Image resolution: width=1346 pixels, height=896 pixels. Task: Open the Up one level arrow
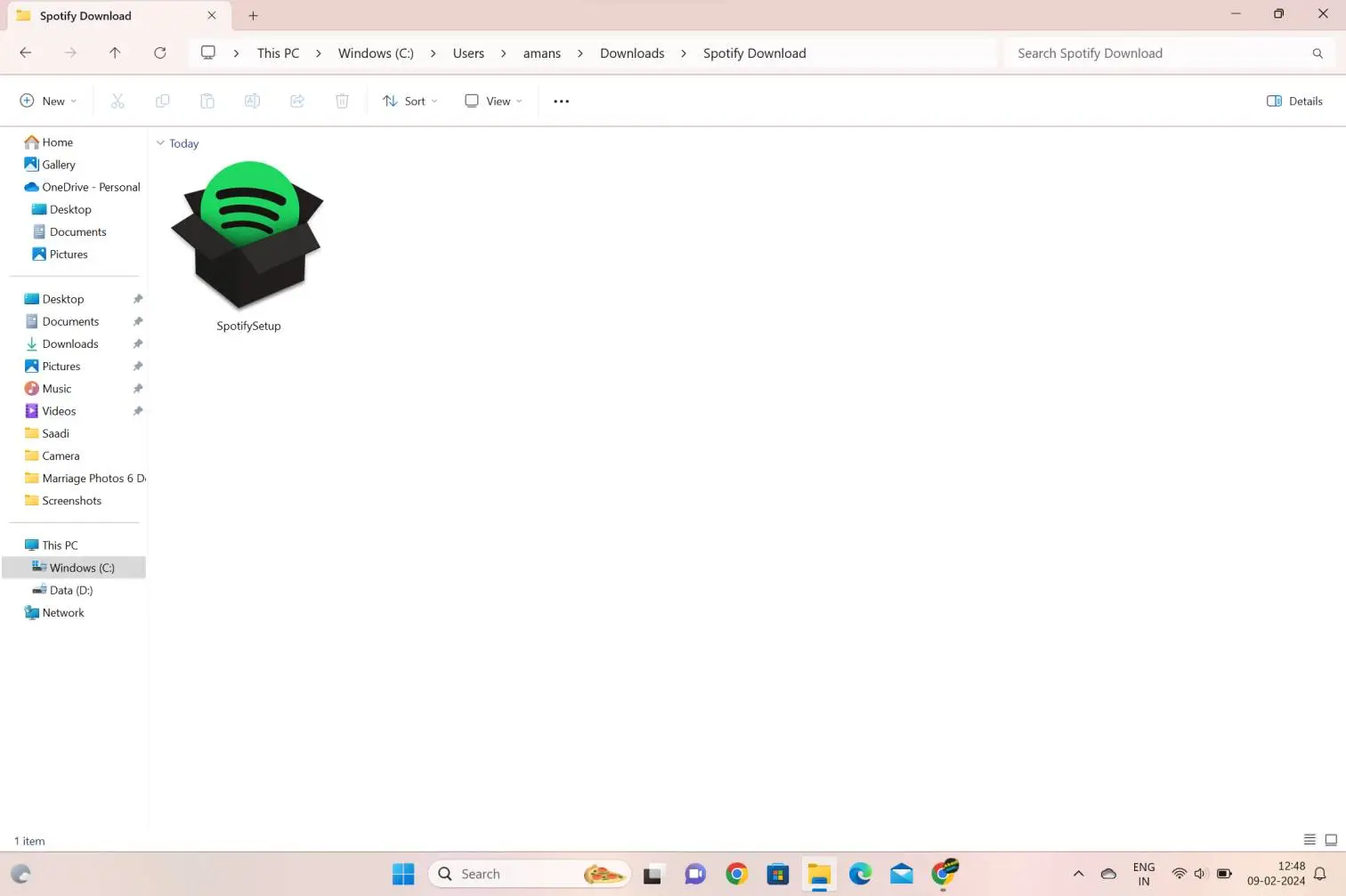click(x=115, y=52)
